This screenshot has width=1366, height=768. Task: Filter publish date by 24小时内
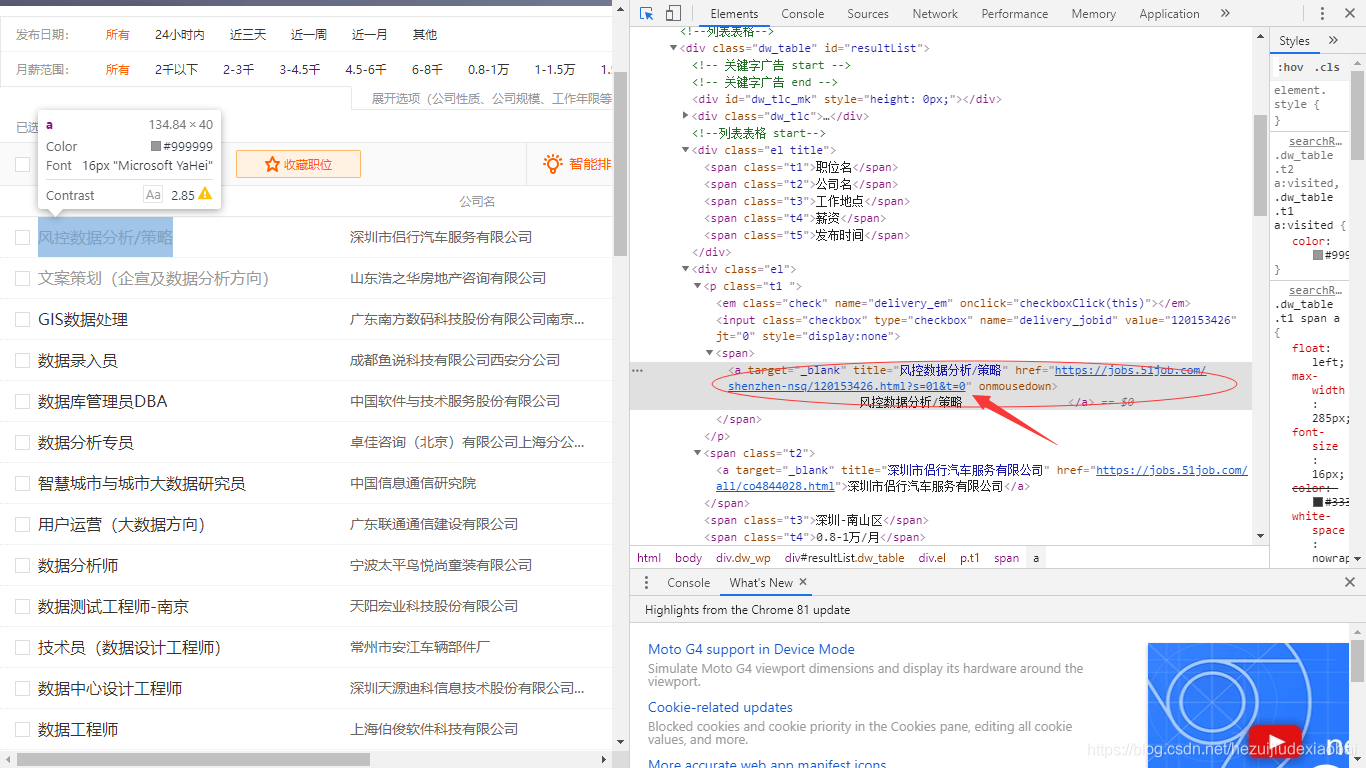180,34
